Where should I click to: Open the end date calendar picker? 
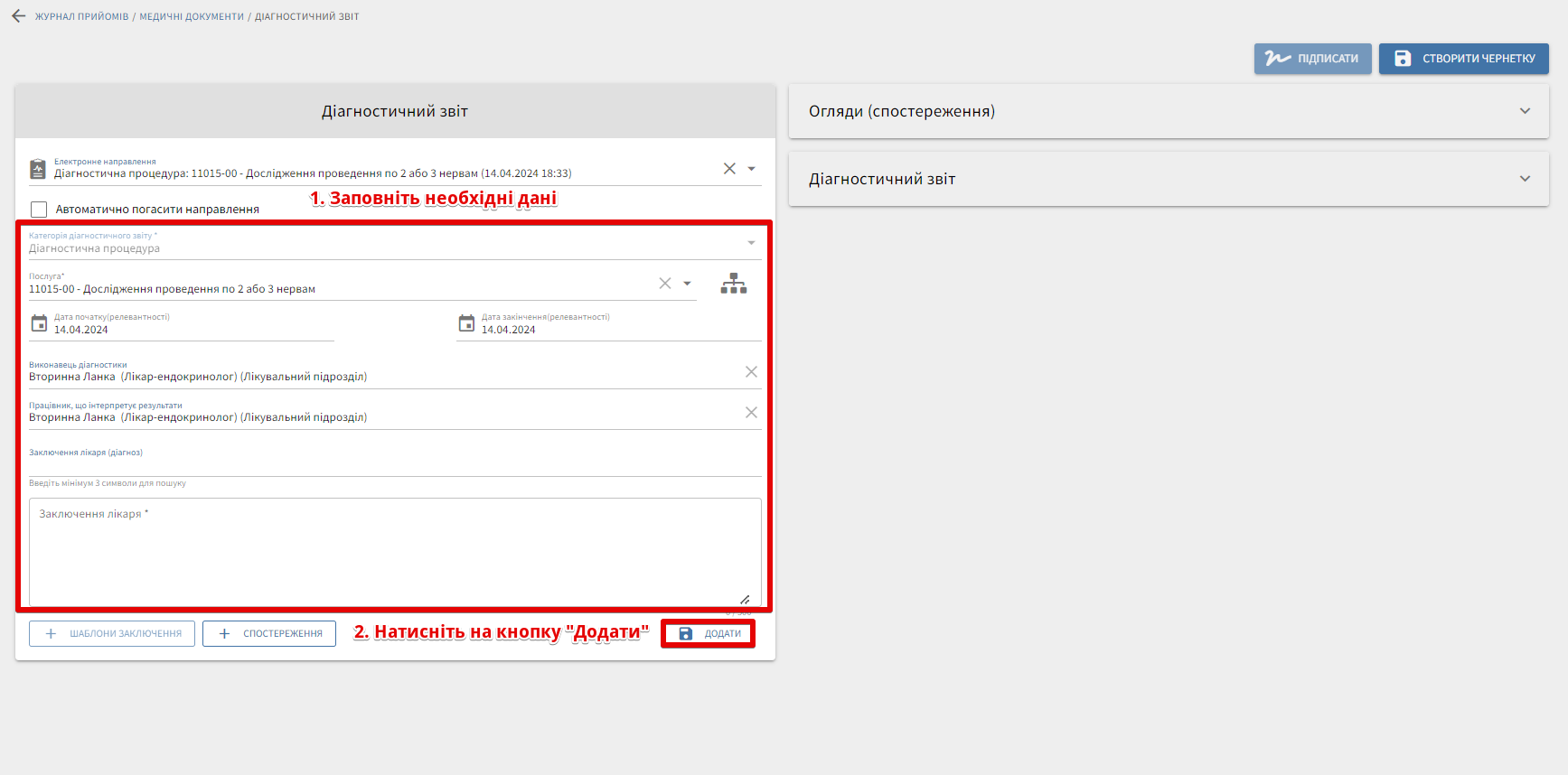pyautogui.click(x=466, y=323)
